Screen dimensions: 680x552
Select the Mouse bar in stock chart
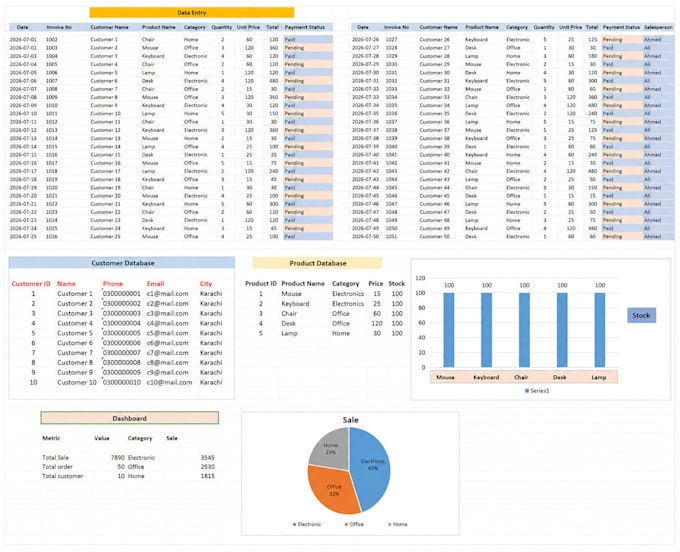click(449, 330)
